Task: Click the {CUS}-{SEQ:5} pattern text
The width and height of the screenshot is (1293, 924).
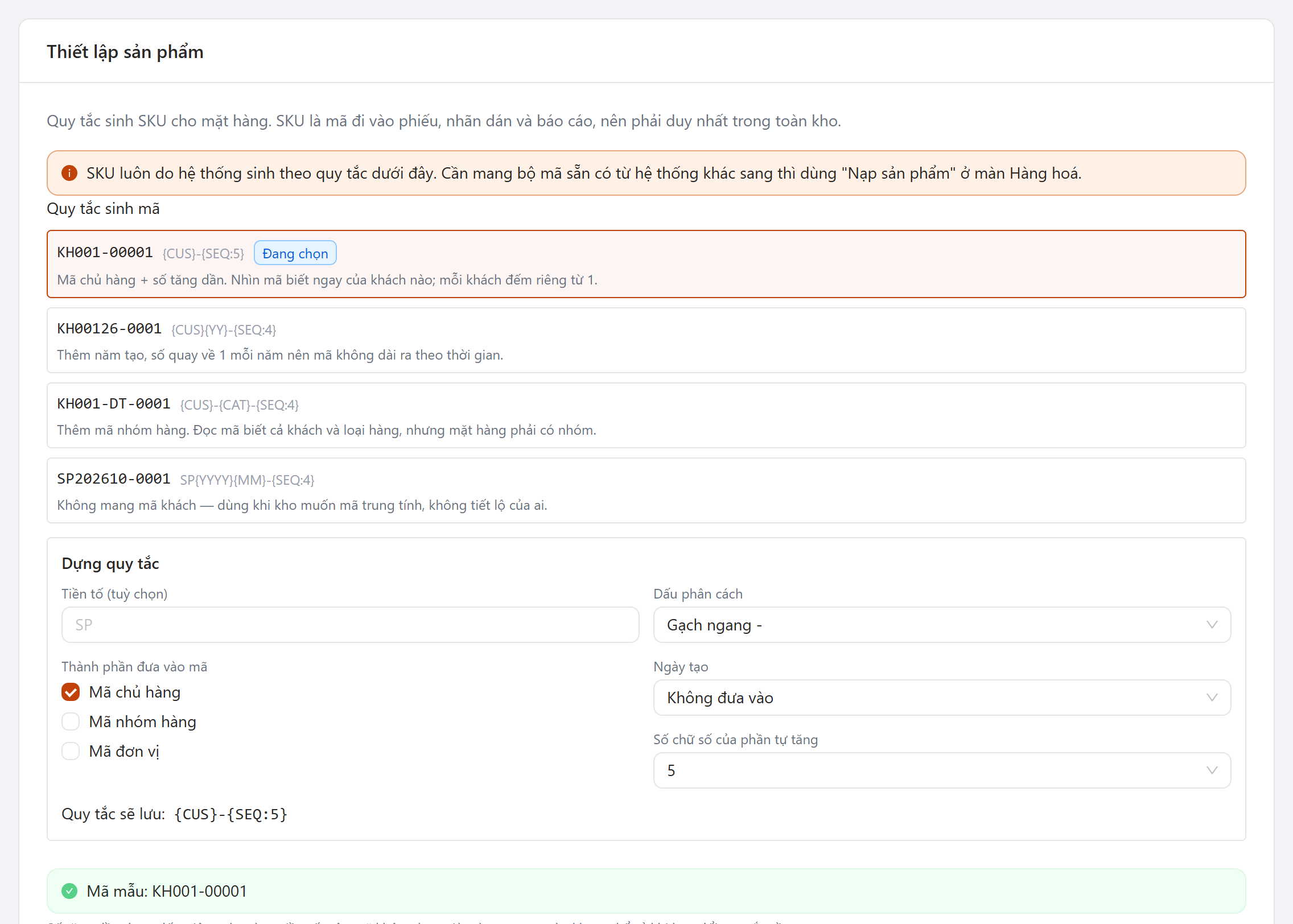Action: (203, 254)
